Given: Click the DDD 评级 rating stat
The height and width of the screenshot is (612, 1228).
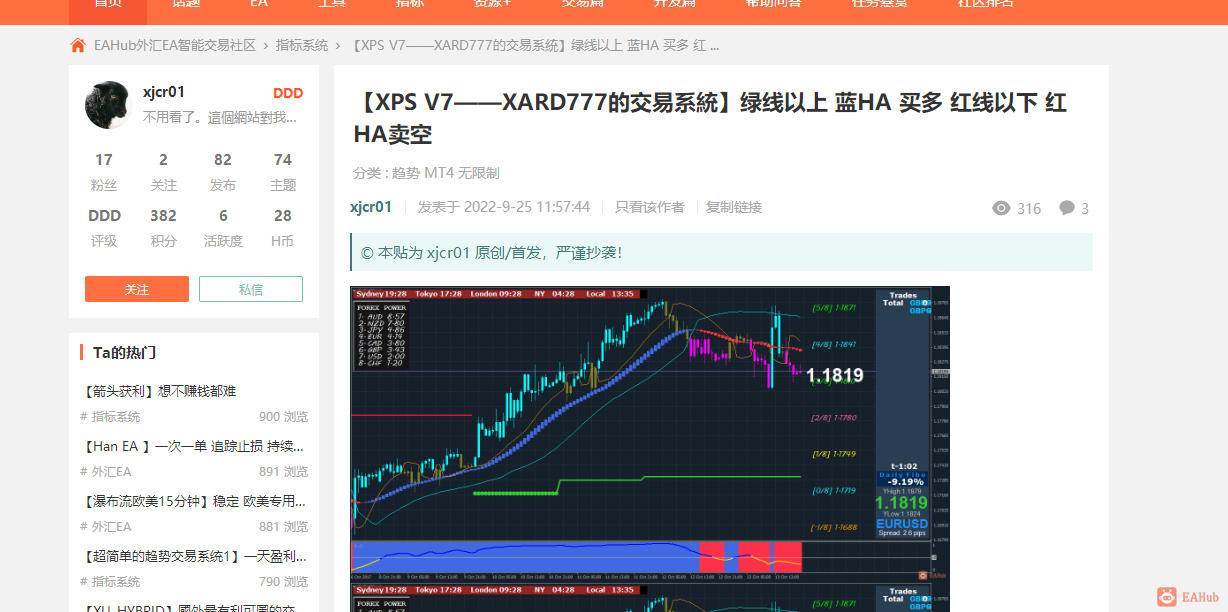Looking at the screenshot, I should [x=104, y=228].
